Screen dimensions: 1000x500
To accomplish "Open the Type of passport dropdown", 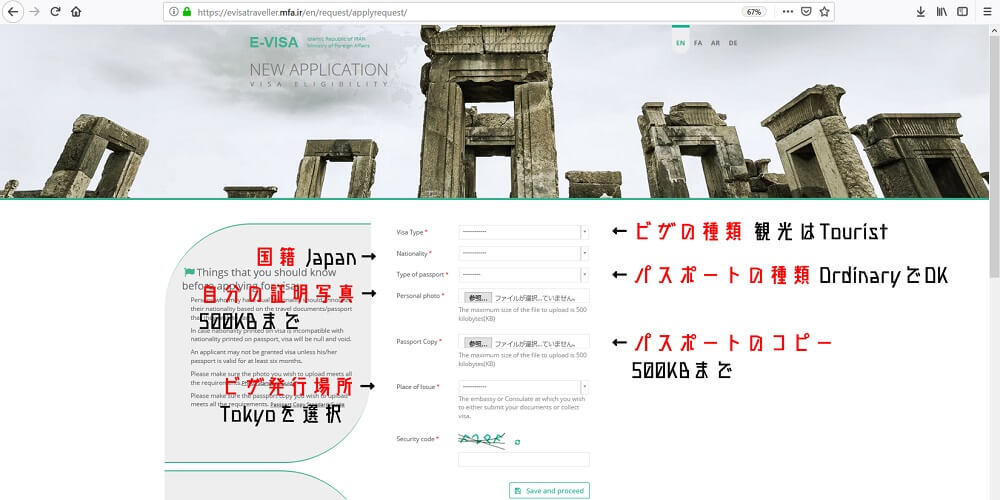I will [524, 275].
